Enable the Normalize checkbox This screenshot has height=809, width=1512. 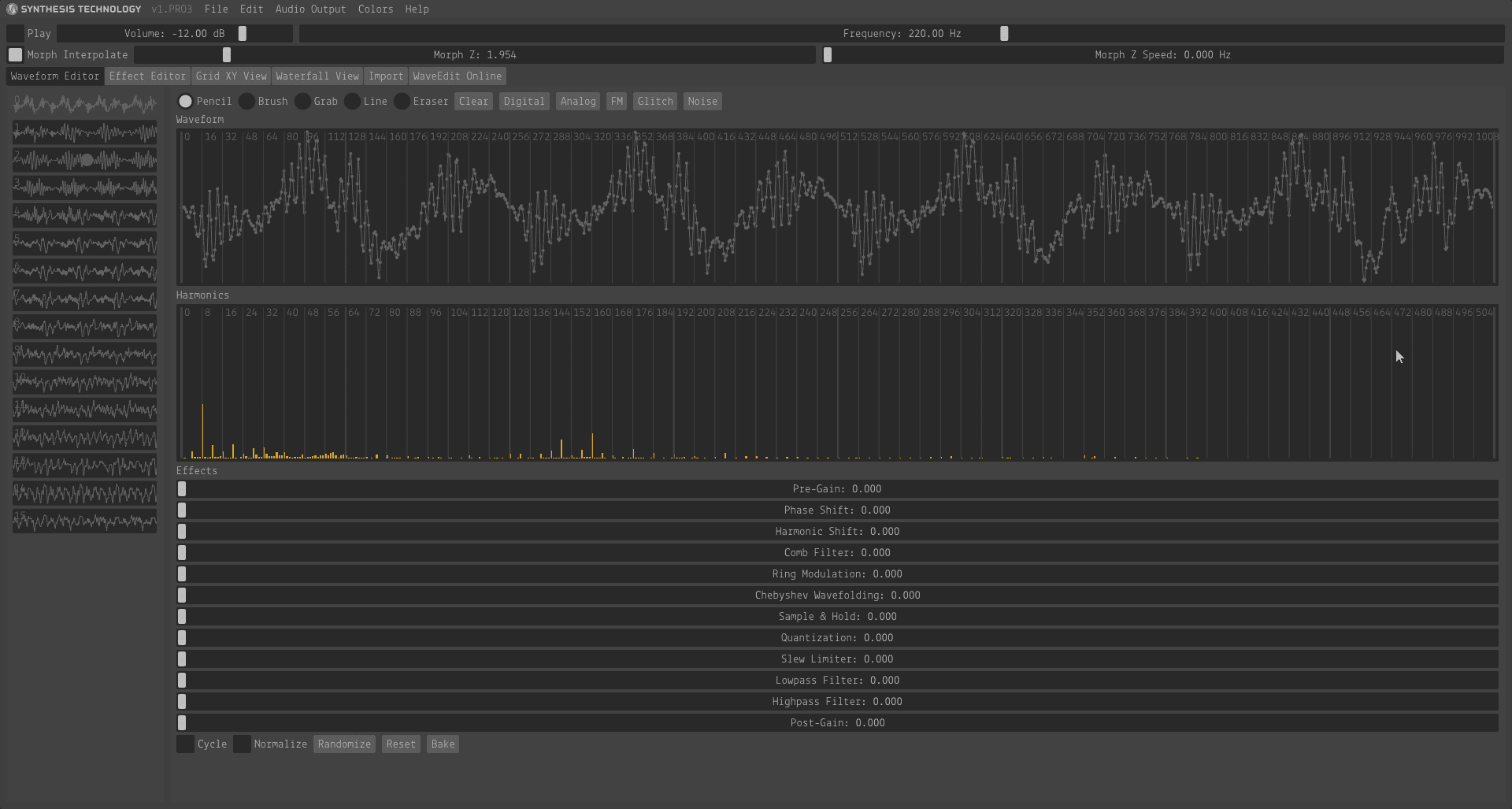point(243,744)
